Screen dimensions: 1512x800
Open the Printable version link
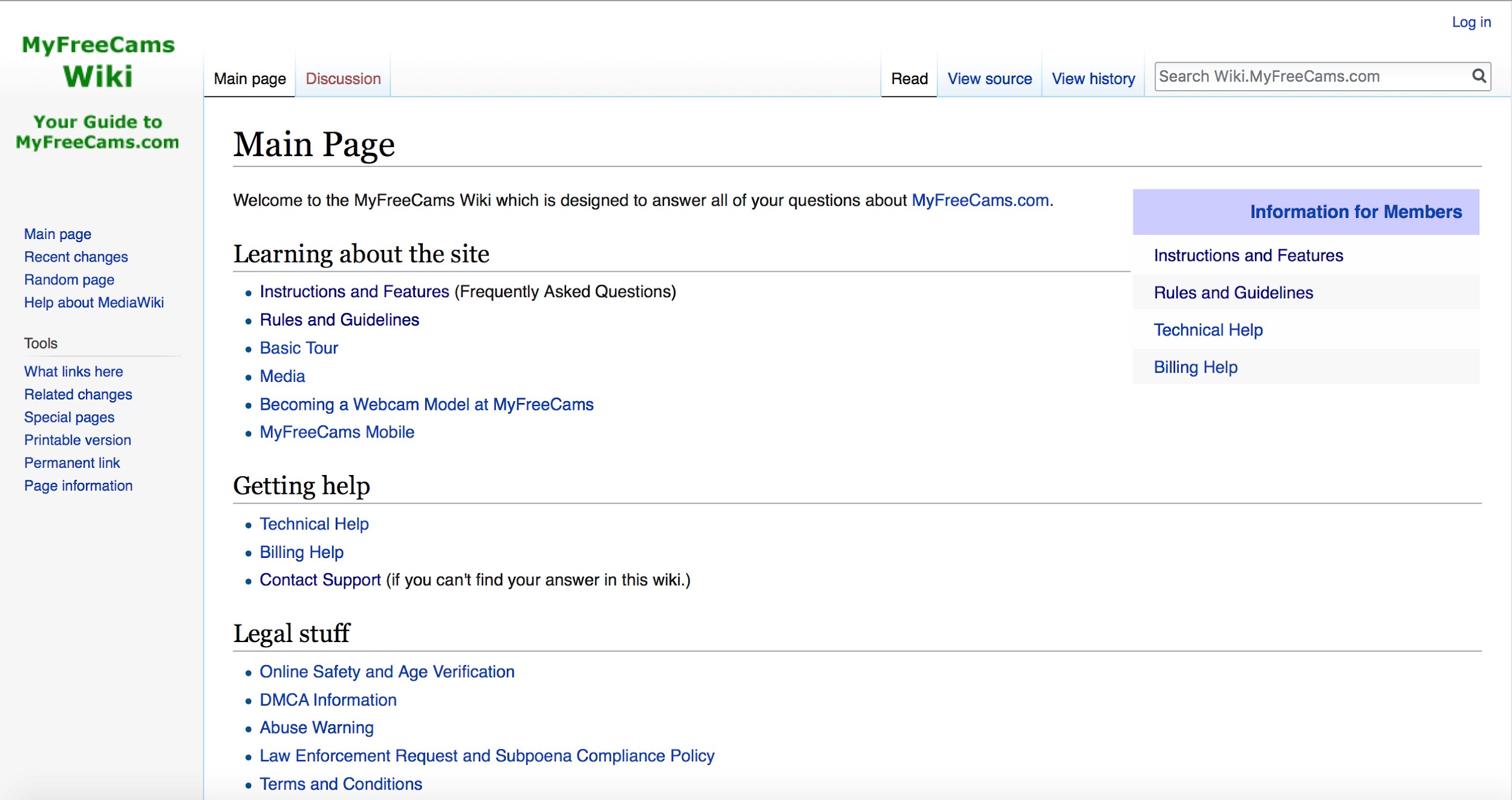tap(77, 440)
